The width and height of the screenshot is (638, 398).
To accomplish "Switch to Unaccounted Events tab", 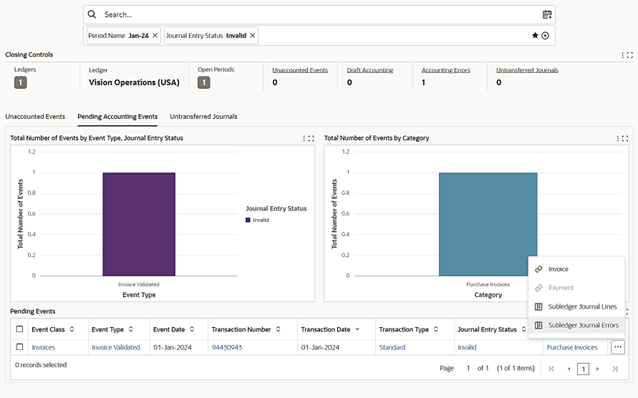I will [x=35, y=116].
